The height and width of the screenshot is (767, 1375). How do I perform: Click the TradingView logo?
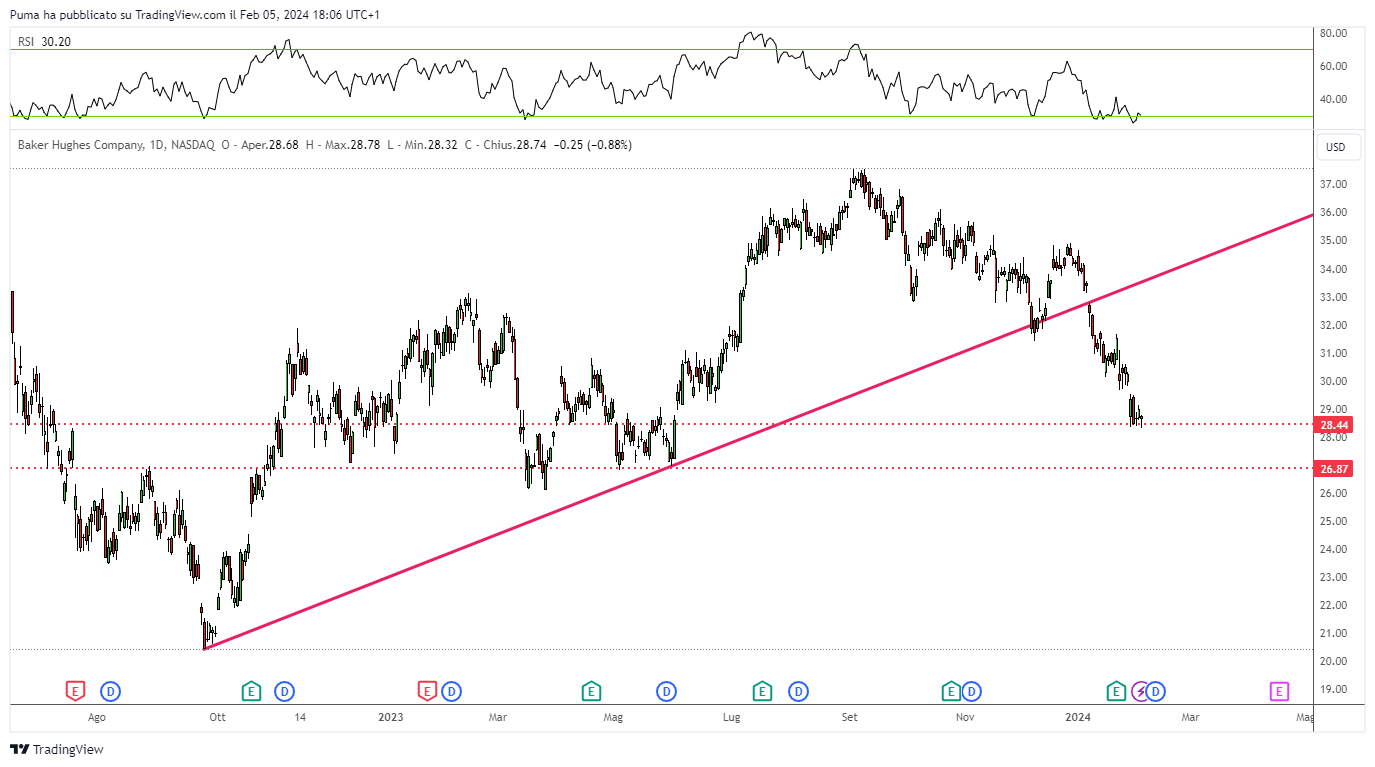(57, 749)
